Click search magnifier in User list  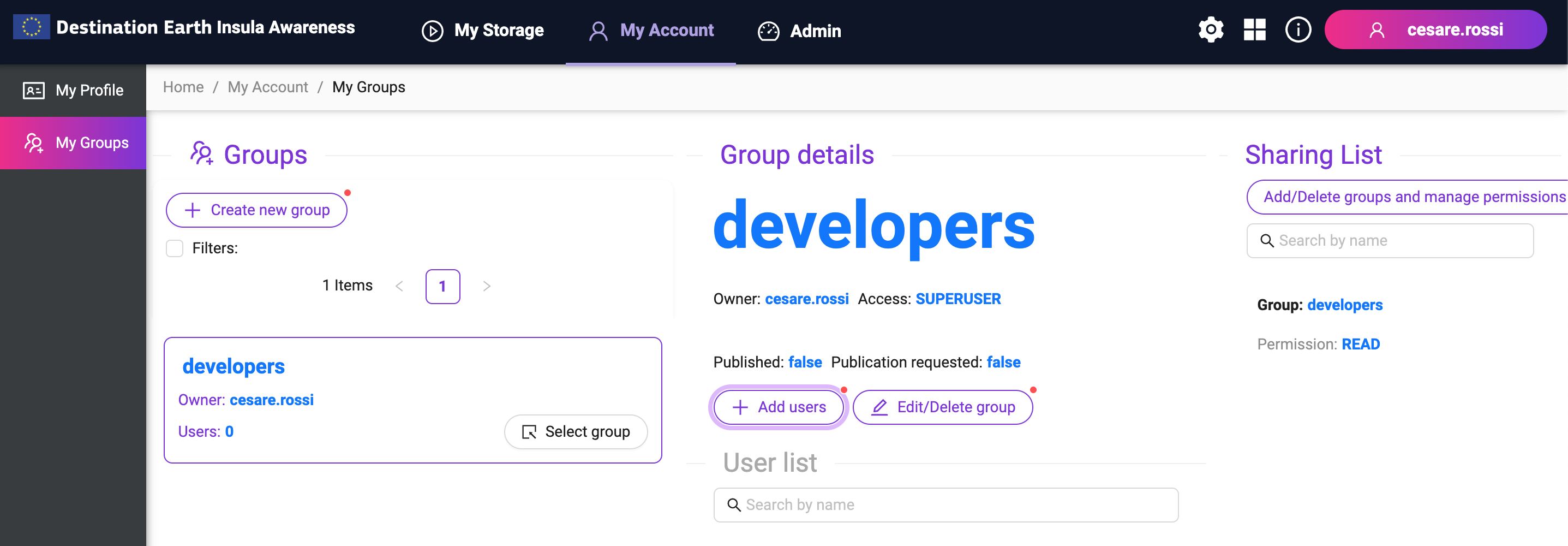733,505
